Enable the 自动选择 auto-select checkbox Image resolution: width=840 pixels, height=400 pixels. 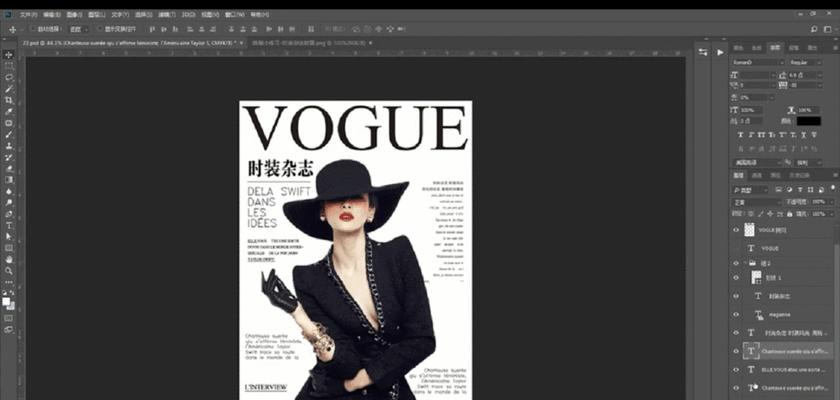pos(33,29)
